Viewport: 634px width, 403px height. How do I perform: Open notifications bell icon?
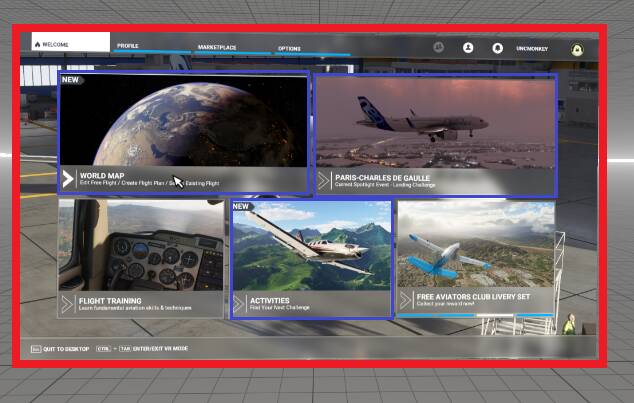(498, 48)
